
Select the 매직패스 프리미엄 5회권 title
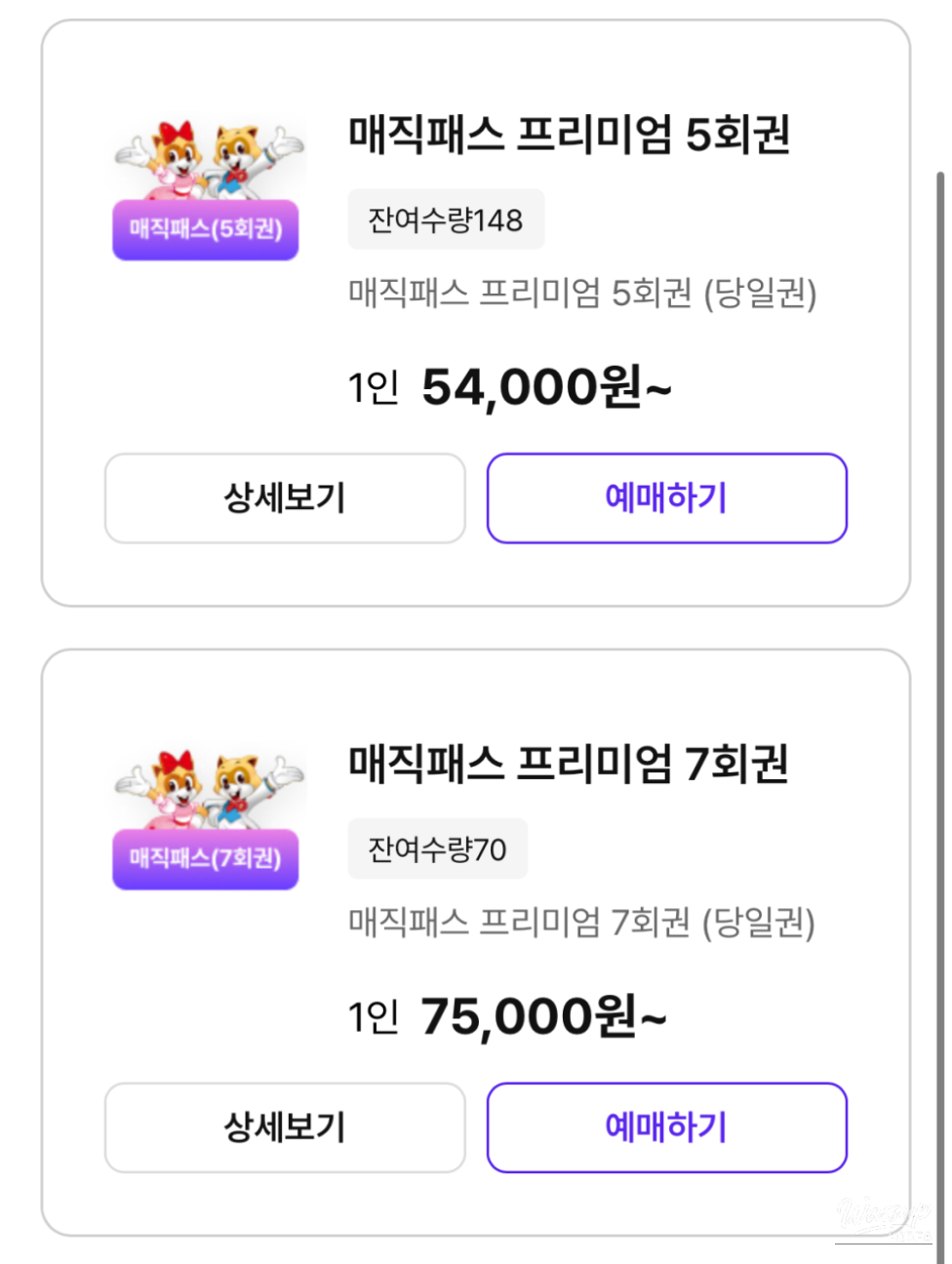coord(569,135)
